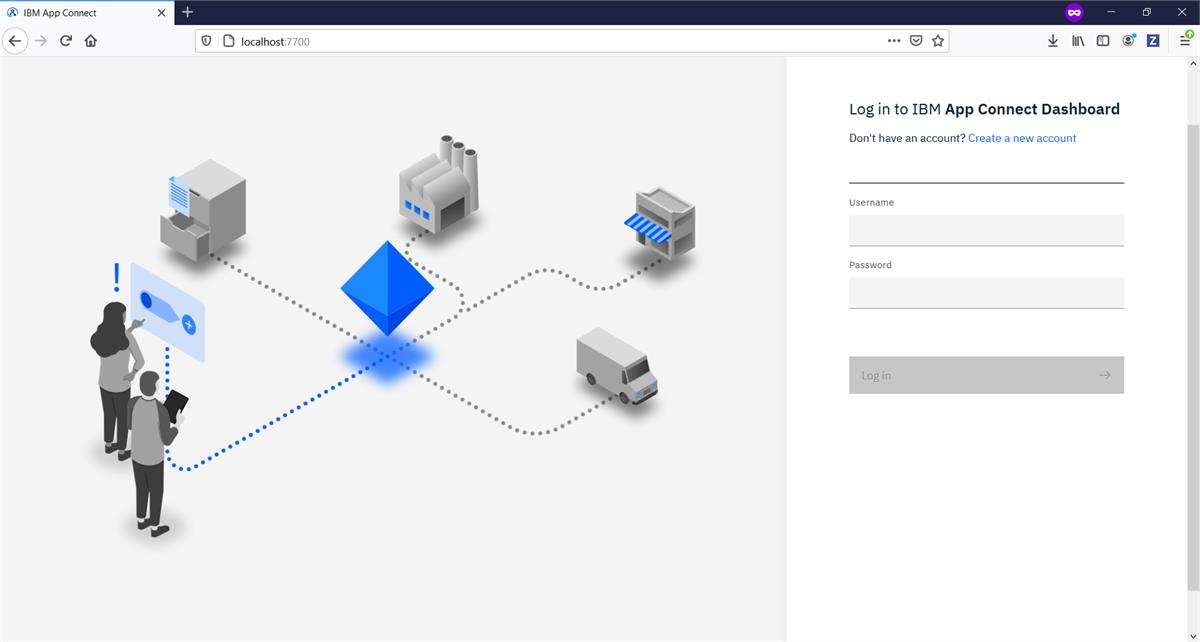1200x642 pixels.
Task: Open the Firefox account profile icon
Action: click(x=1128, y=41)
